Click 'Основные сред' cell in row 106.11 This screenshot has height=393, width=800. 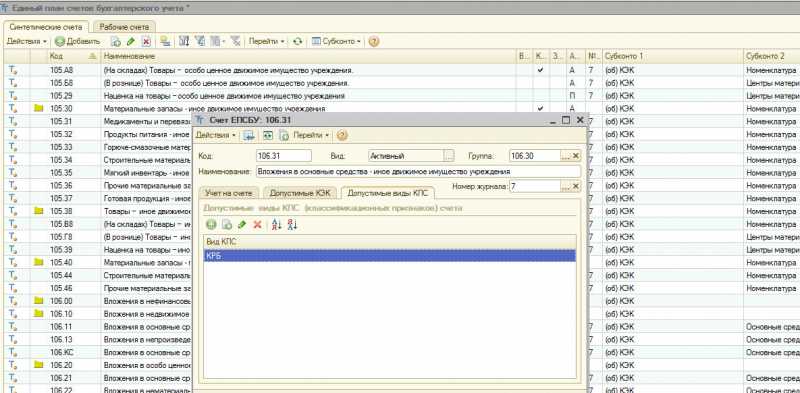(772, 326)
